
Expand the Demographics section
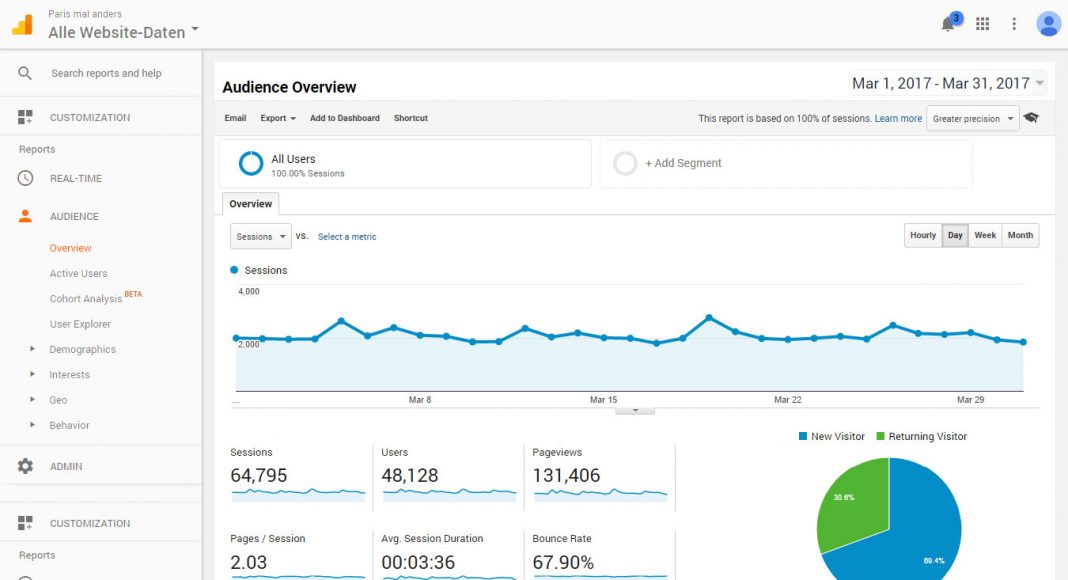(x=32, y=349)
